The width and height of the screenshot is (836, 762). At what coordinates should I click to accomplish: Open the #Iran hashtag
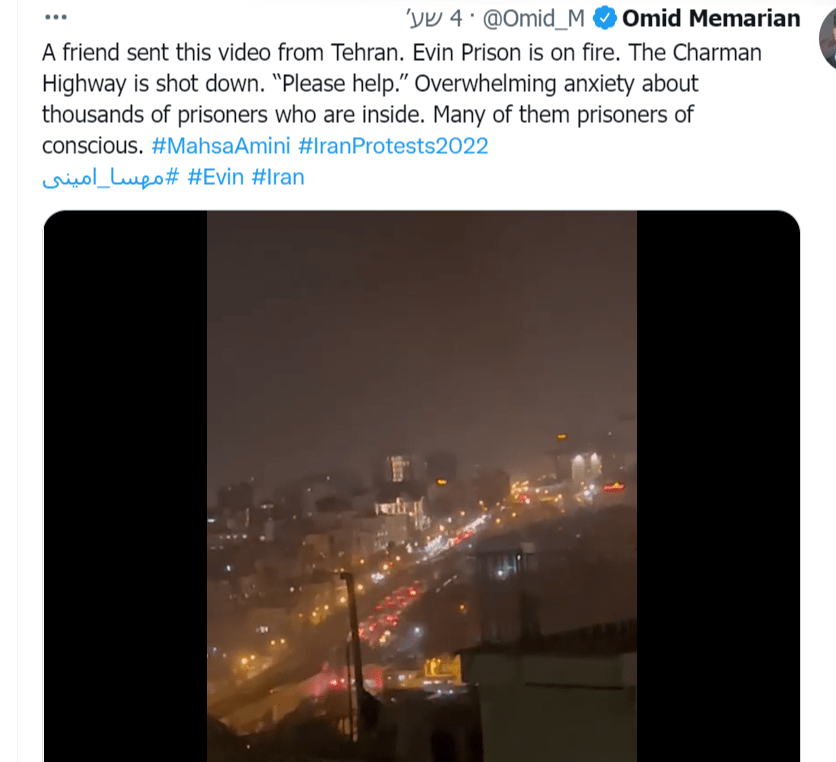coord(278,178)
